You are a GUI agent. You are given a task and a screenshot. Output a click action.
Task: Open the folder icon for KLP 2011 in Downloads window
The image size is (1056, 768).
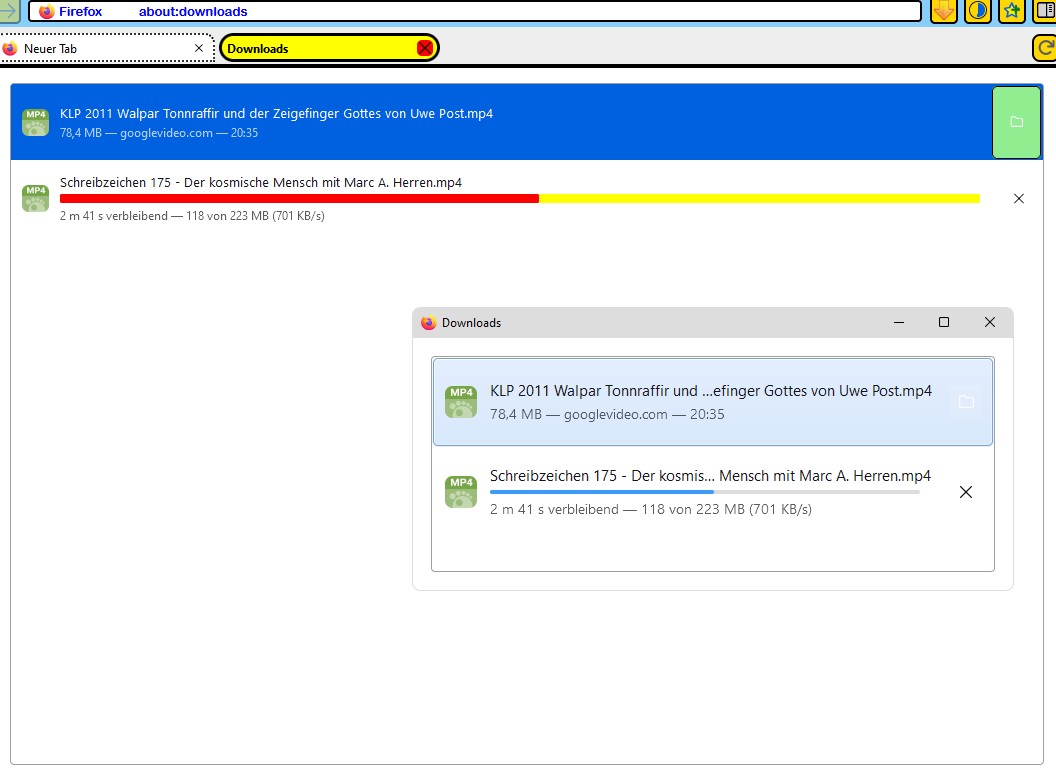point(966,402)
